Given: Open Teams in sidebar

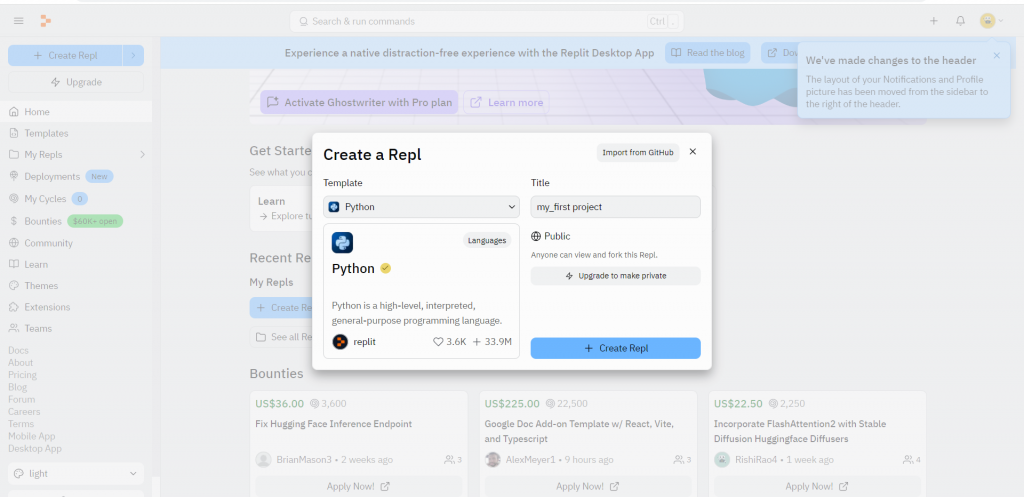Looking at the screenshot, I should (x=76, y=329).
